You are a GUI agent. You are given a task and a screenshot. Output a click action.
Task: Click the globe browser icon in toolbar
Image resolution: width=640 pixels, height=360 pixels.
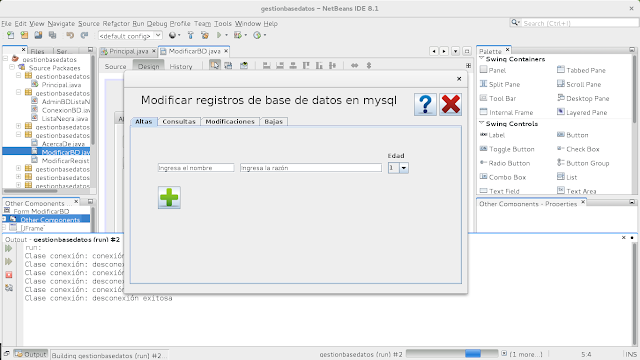pos(172,36)
